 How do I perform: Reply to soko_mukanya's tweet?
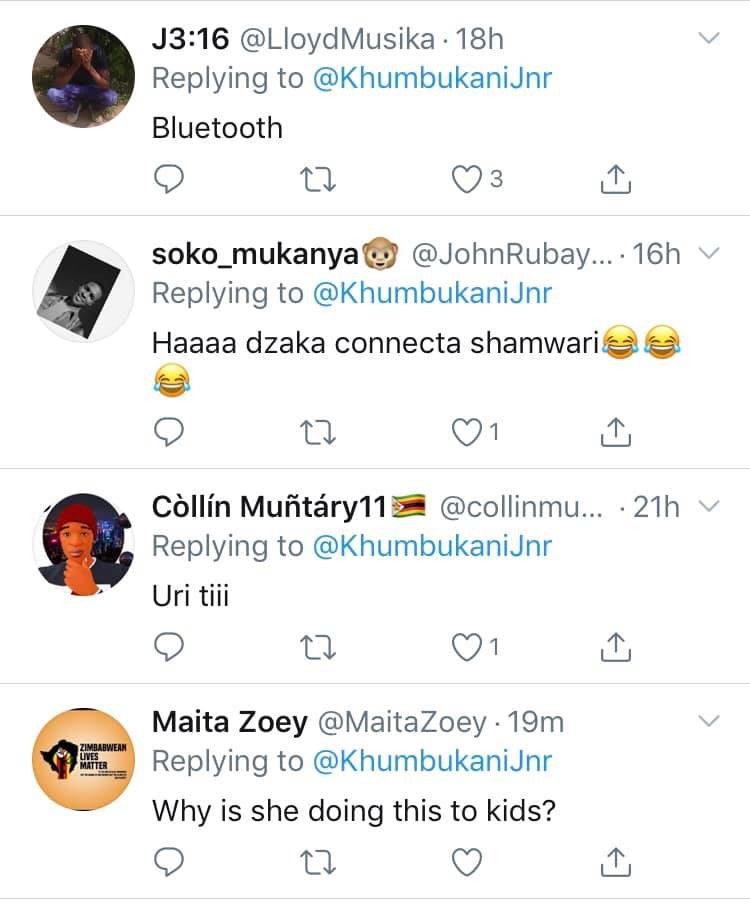[168, 432]
